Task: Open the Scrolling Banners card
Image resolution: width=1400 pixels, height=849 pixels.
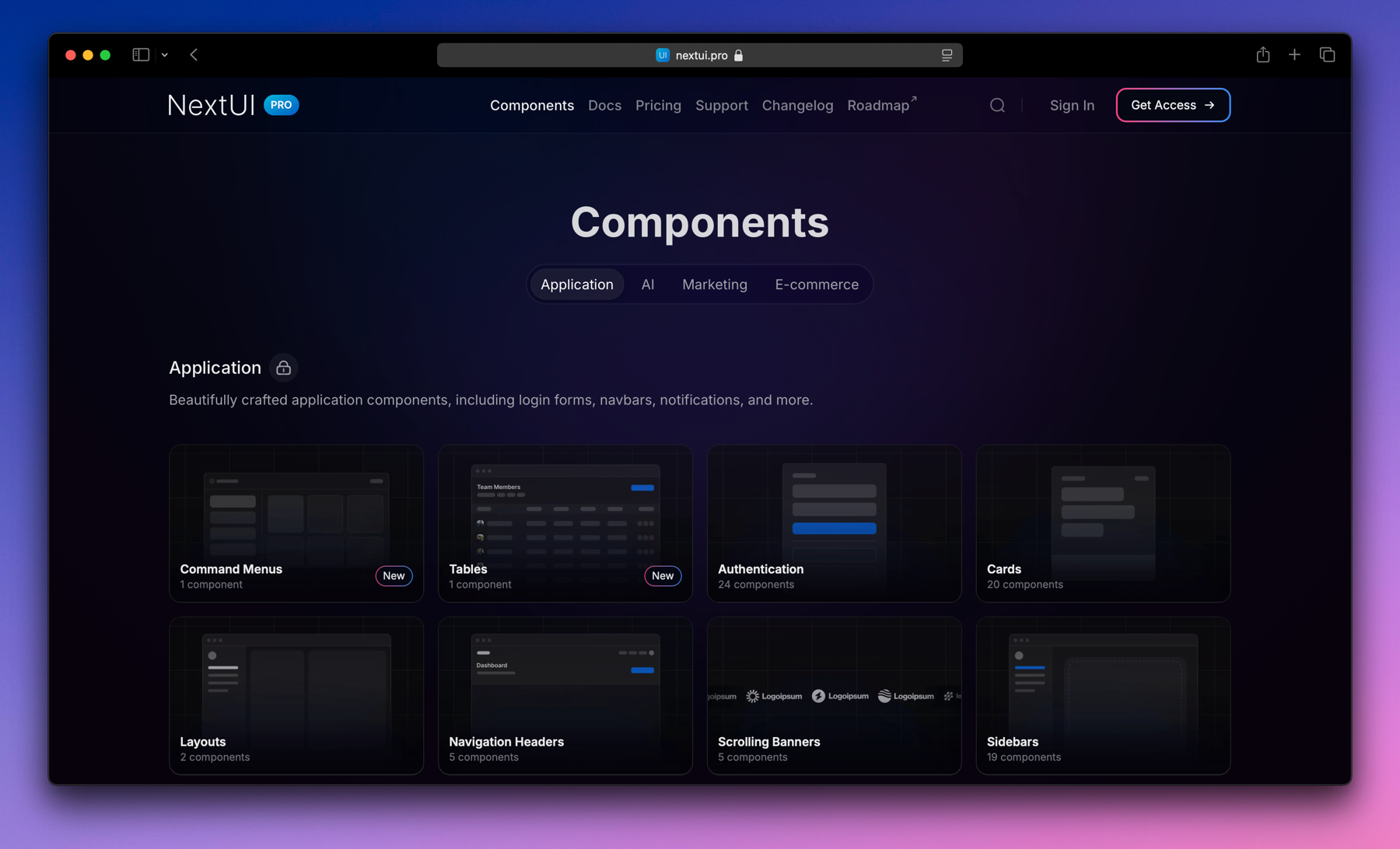Action: coord(835,696)
